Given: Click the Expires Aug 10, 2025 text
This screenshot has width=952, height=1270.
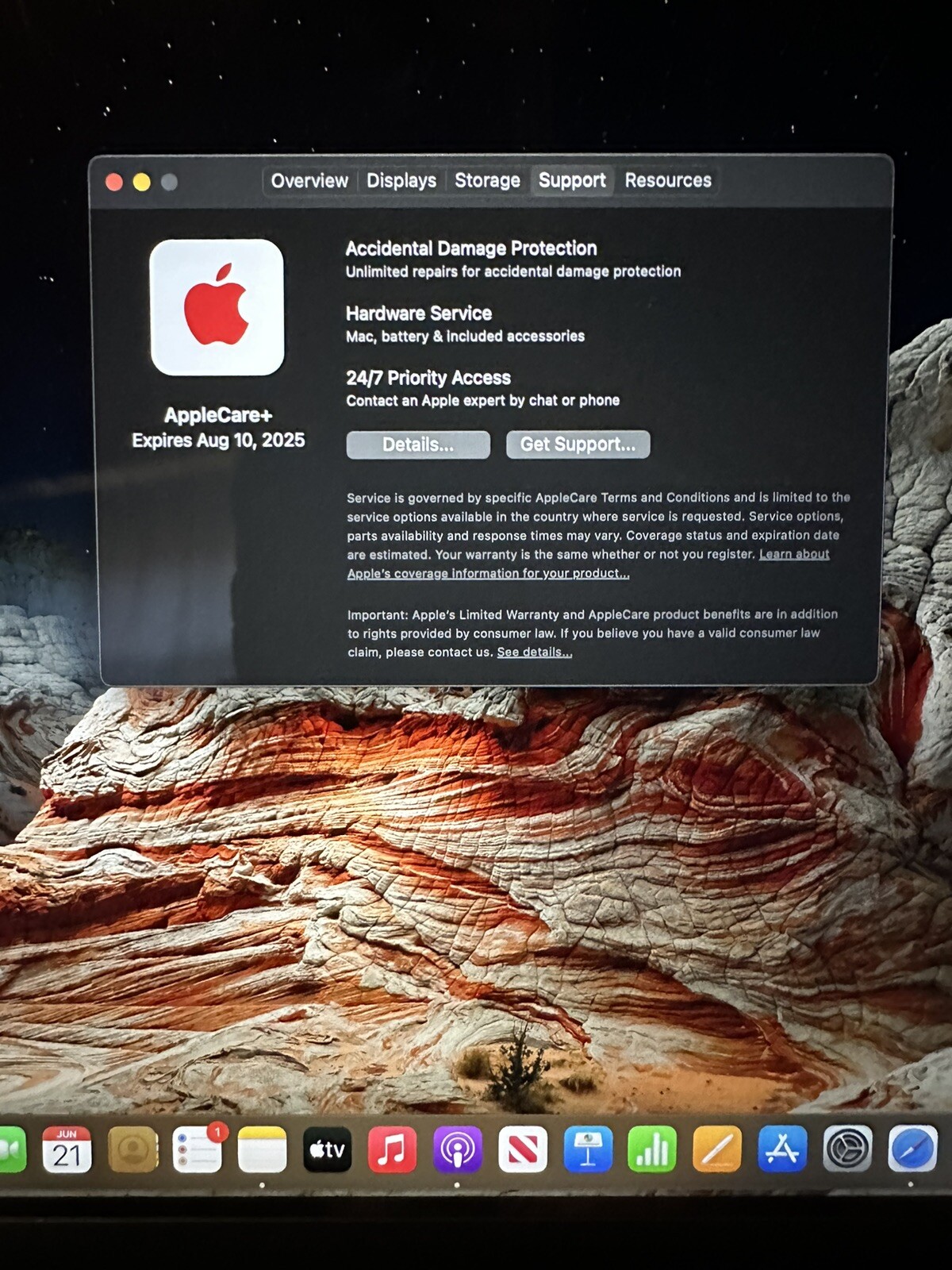Looking at the screenshot, I should pos(218,441).
